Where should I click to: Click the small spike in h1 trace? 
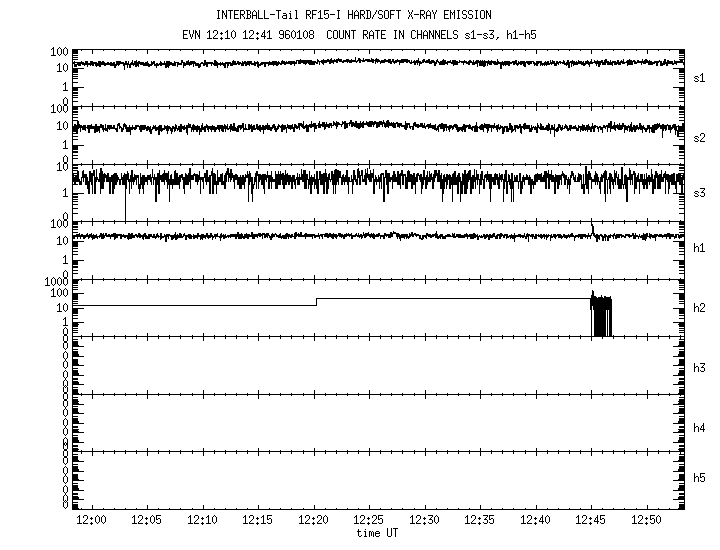(x=593, y=230)
